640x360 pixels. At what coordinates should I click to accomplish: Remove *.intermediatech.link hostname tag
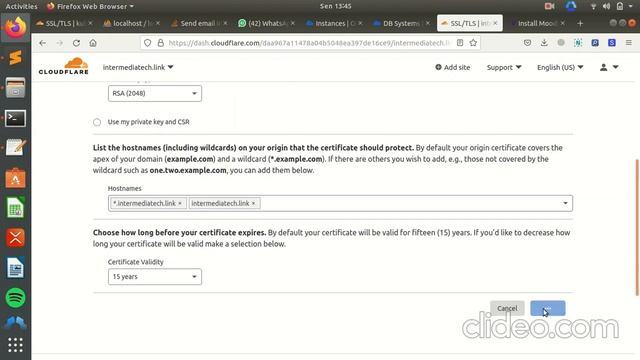click(180, 203)
